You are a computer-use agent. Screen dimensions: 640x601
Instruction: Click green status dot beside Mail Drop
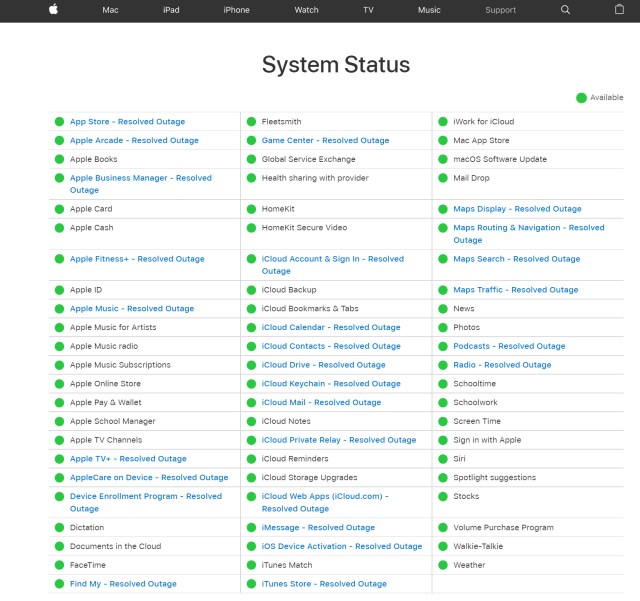443,178
